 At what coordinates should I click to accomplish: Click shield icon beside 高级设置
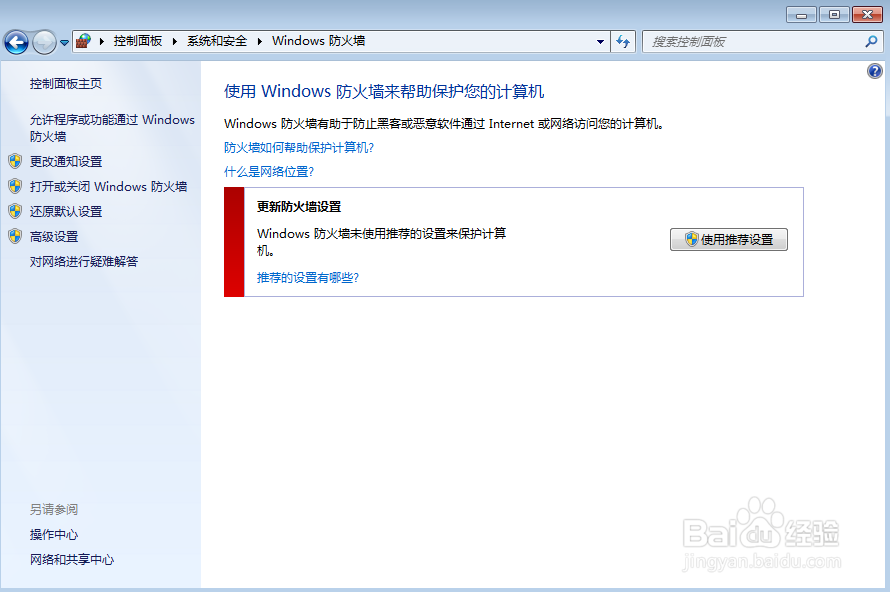click(15, 236)
